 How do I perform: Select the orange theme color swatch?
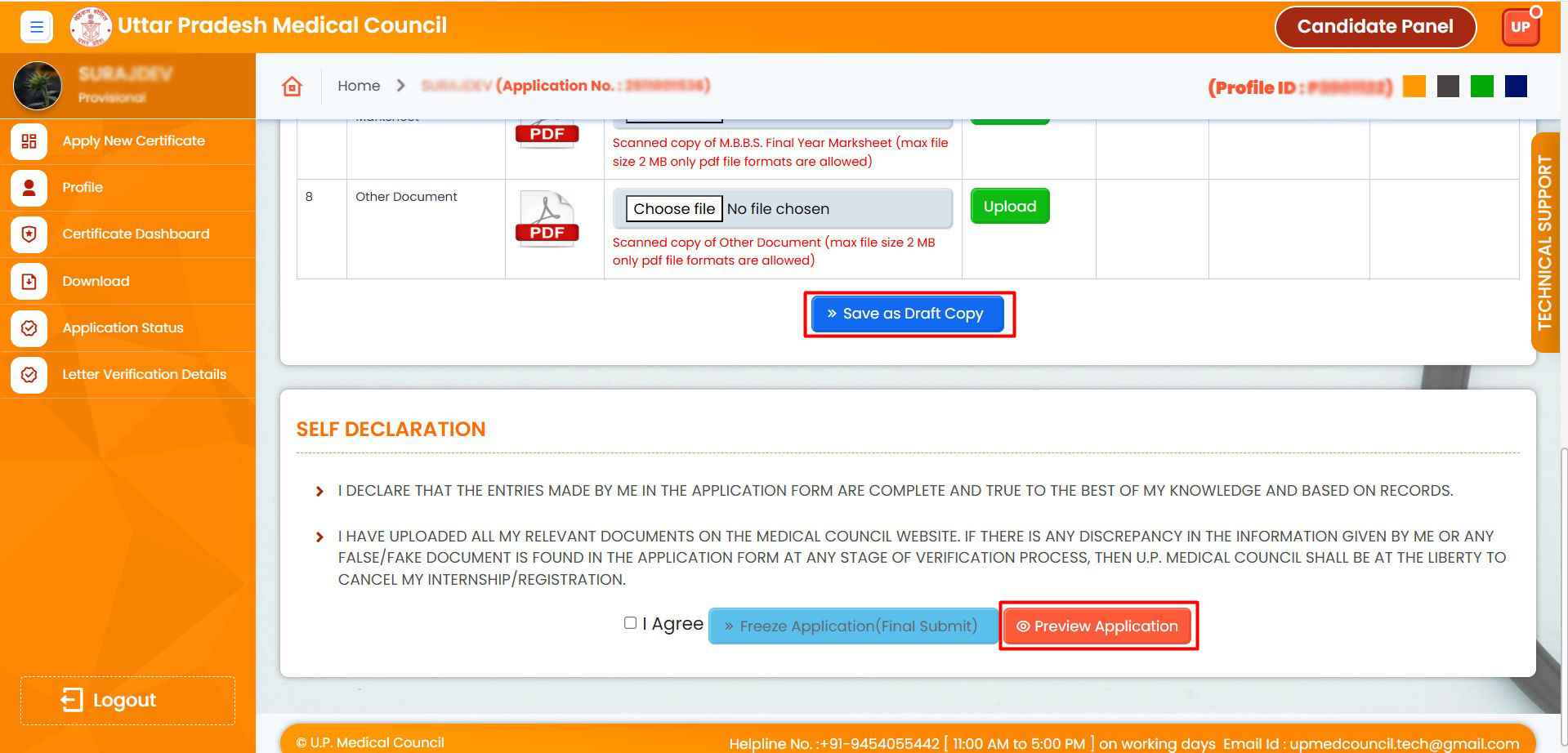(1414, 87)
